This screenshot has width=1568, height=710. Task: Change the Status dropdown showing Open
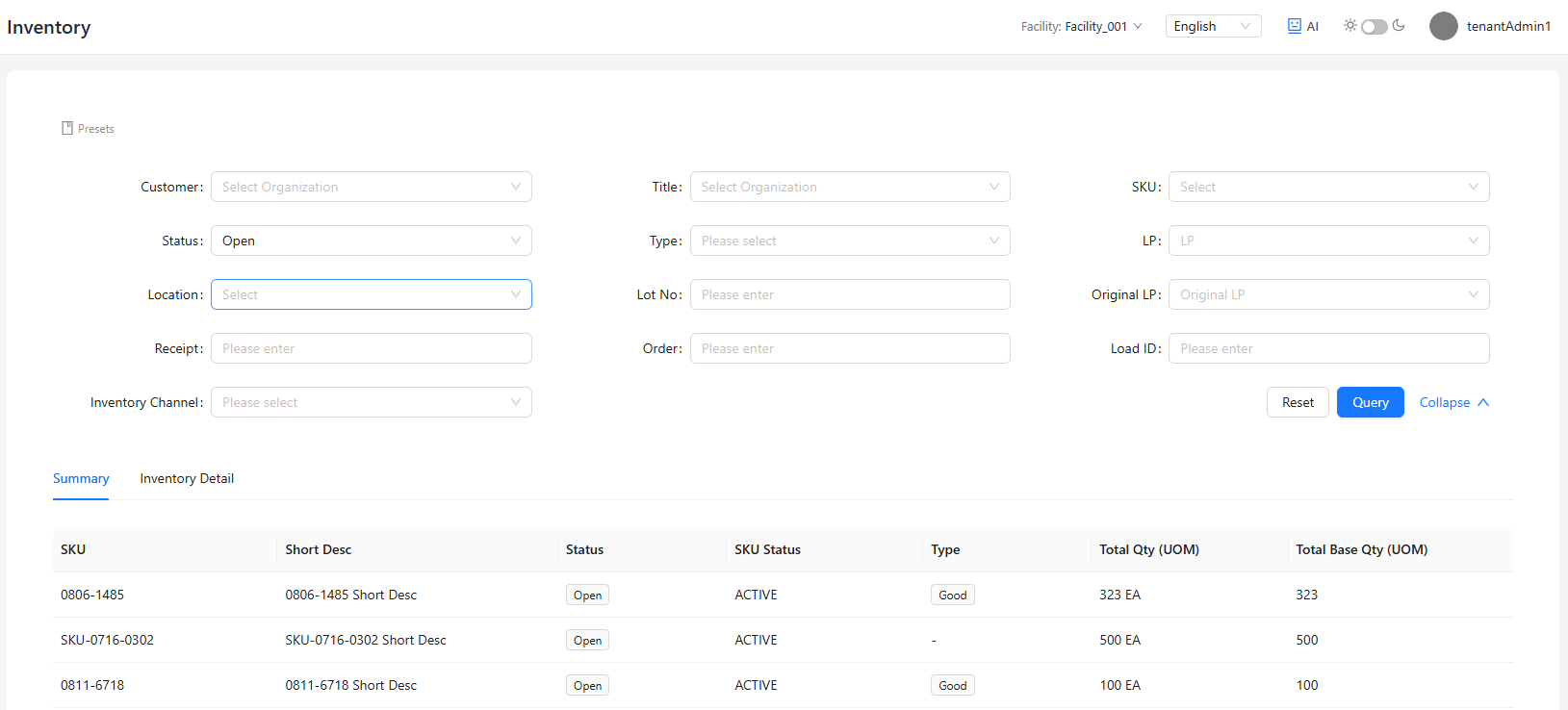(x=372, y=241)
